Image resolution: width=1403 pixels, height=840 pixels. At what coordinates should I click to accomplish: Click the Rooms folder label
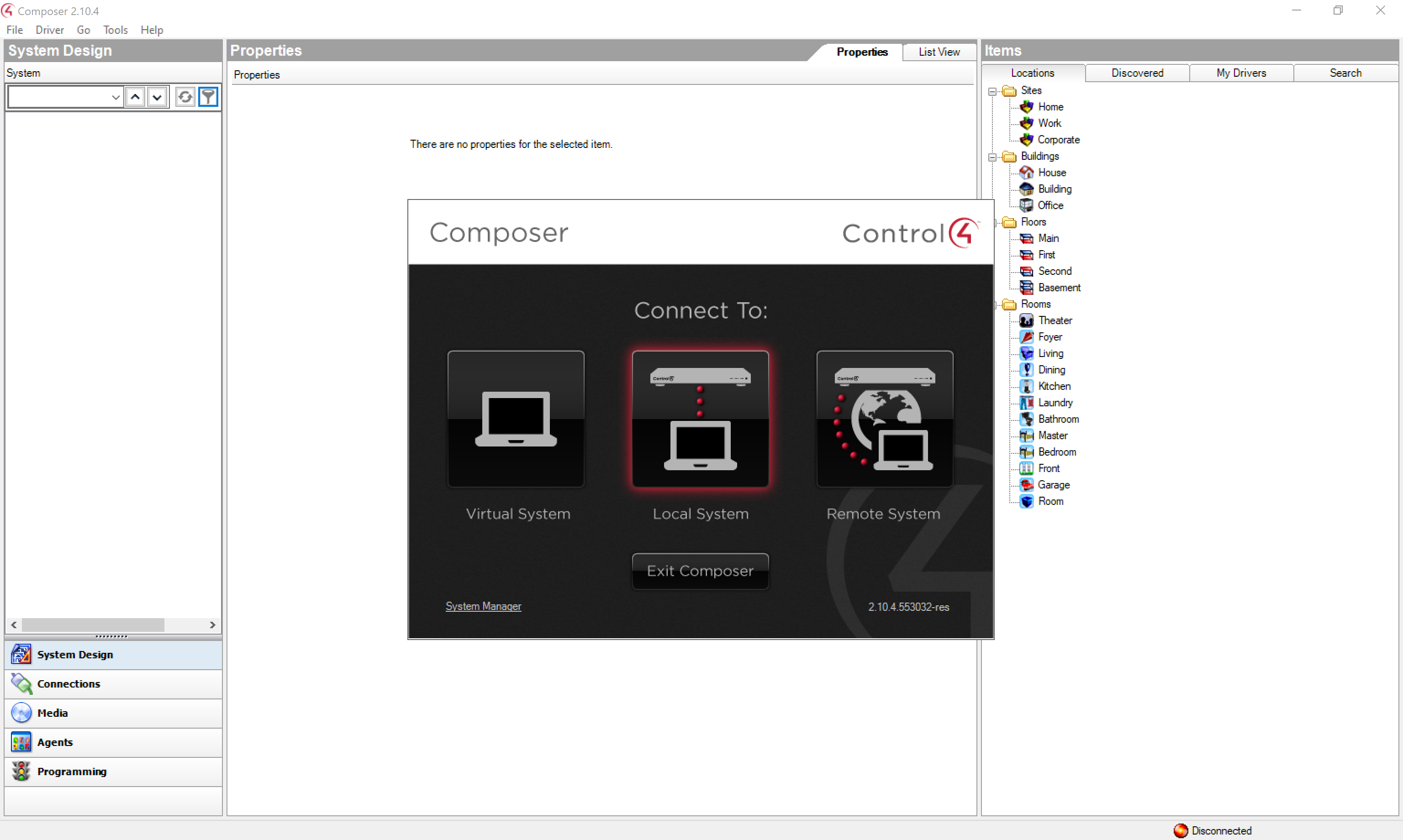tap(1035, 304)
